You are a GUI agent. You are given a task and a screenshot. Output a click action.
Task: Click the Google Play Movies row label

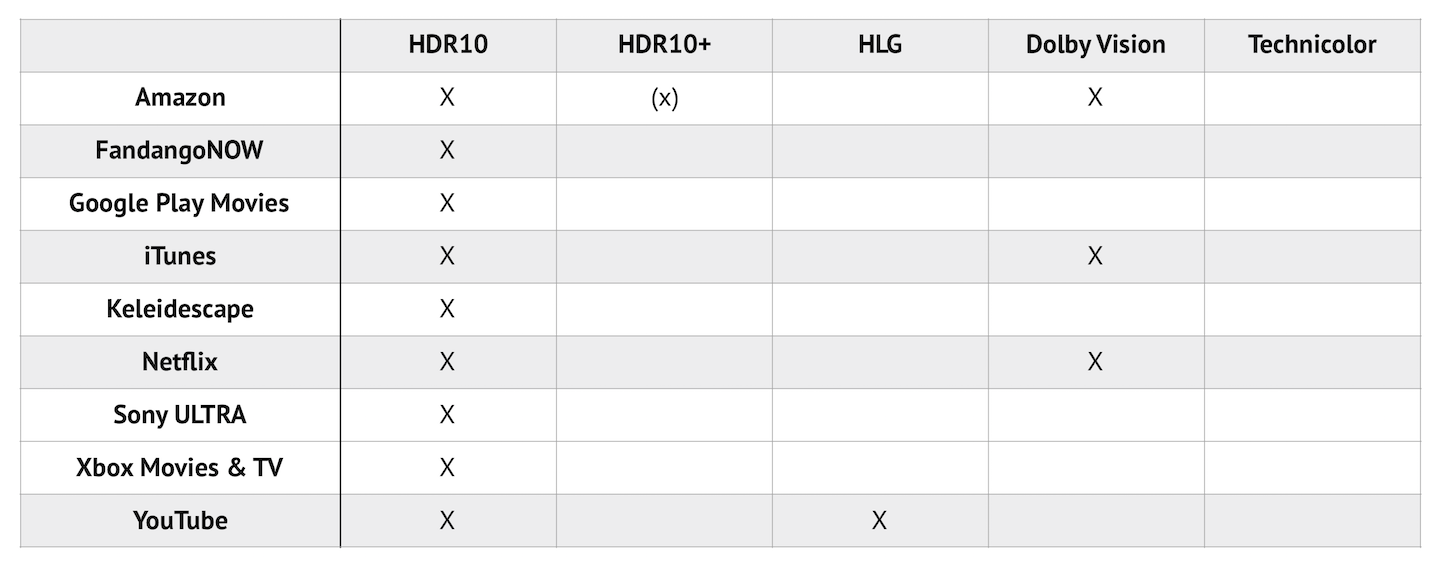pos(179,204)
